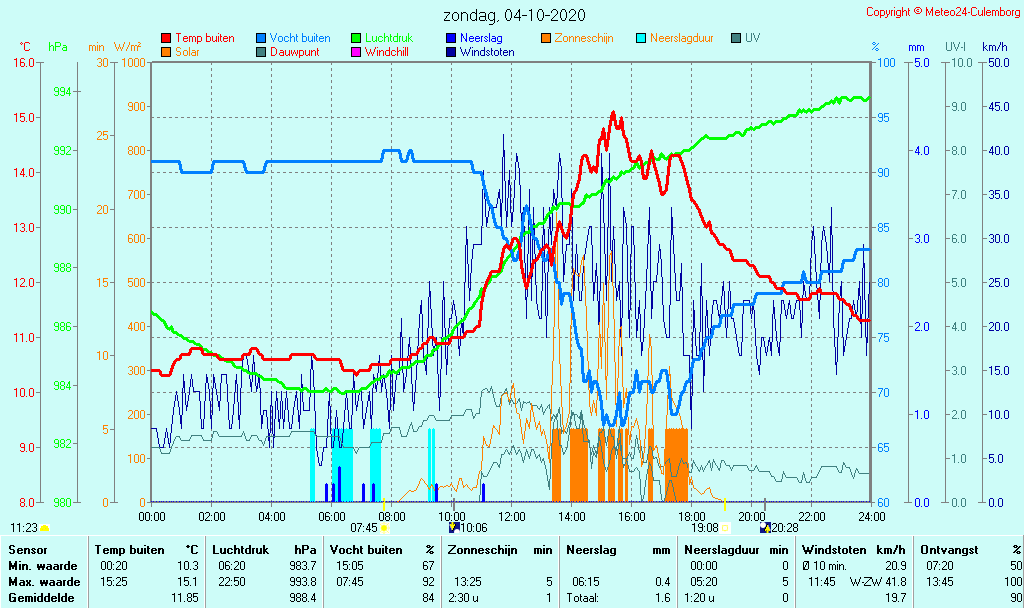
Task: Click the moon icon beside 20:28
Action: (x=765, y=527)
